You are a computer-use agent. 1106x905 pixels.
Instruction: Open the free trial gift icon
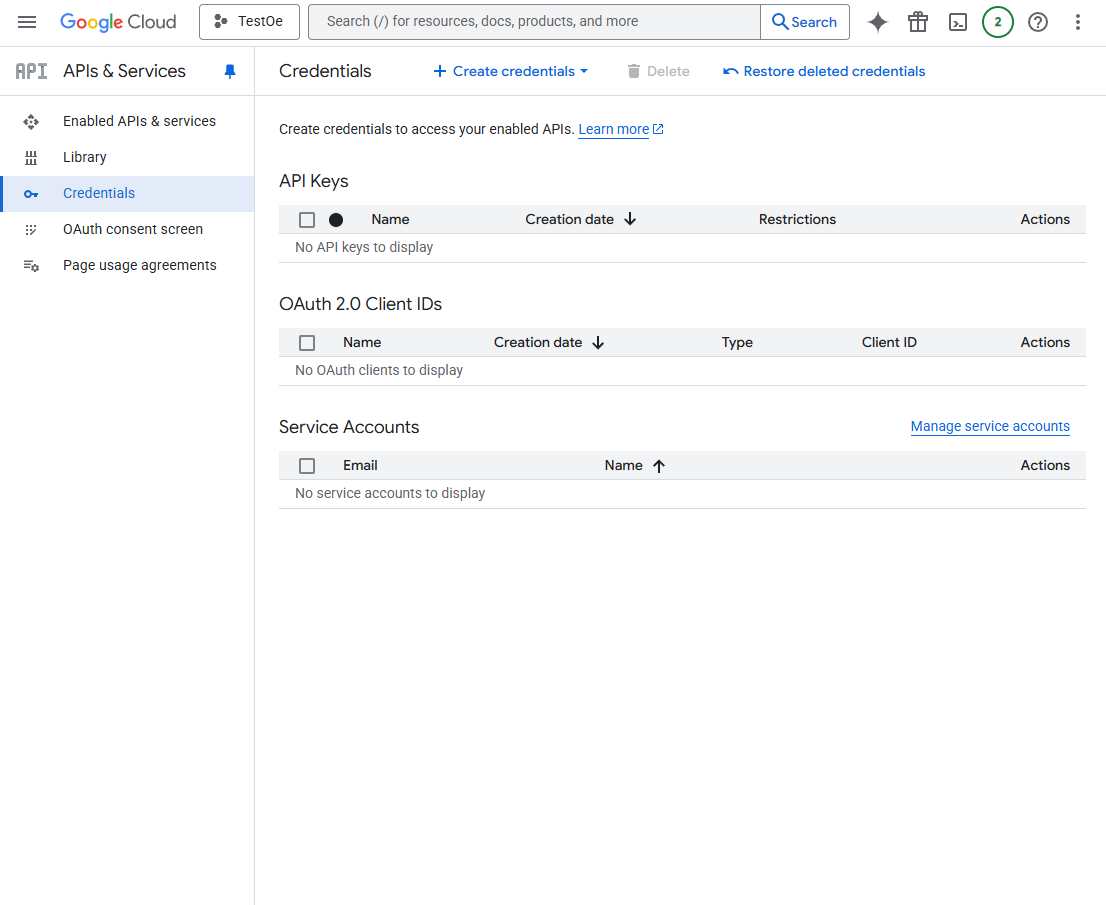pyautogui.click(x=918, y=23)
